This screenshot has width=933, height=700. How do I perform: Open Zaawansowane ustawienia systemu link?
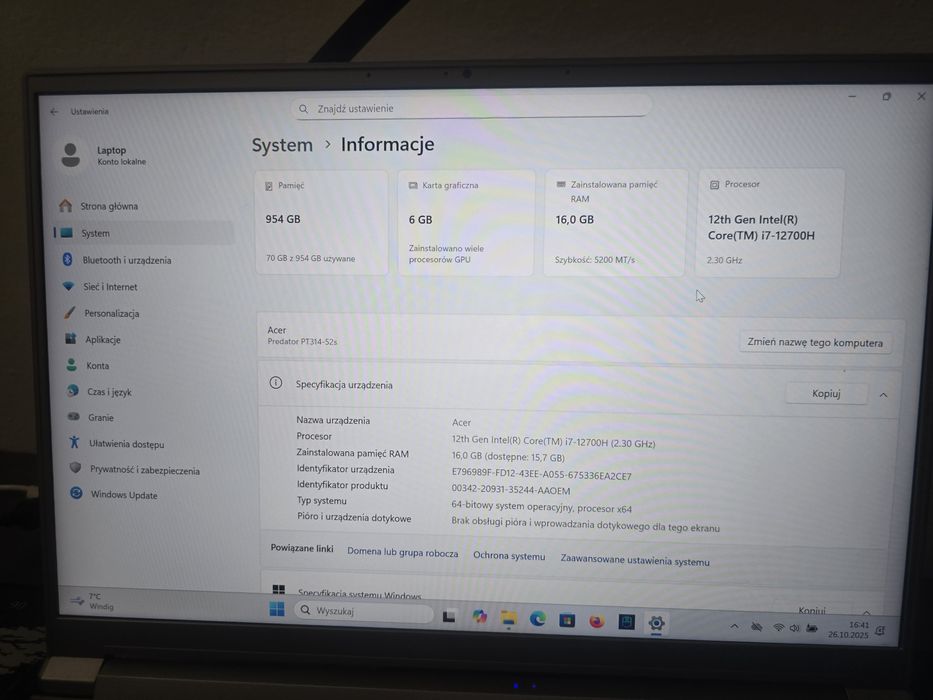point(635,561)
